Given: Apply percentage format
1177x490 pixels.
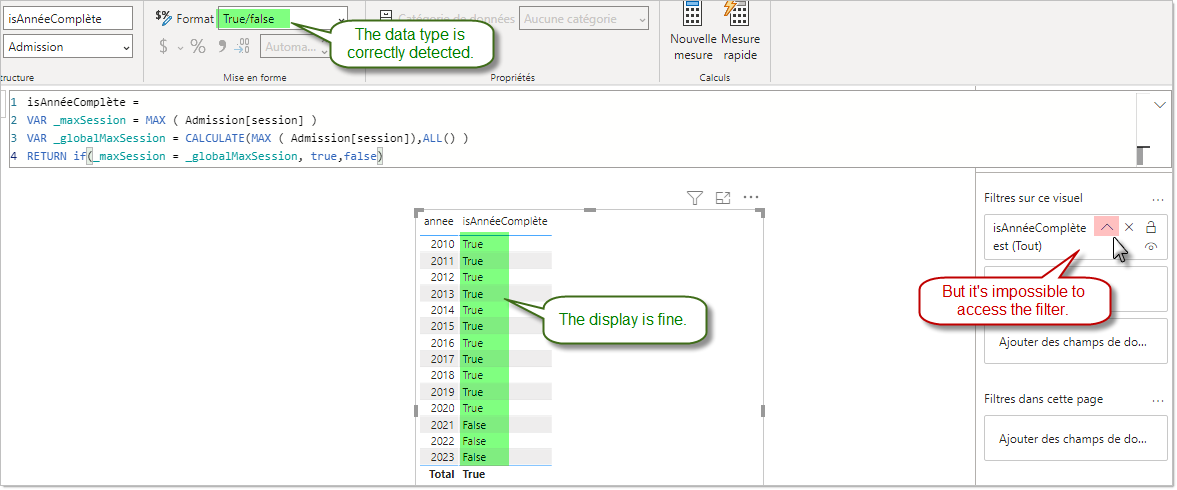Looking at the screenshot, I should (198, 47).
